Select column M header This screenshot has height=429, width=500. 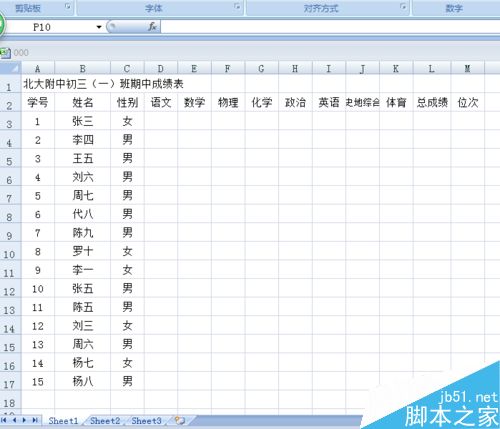(467, 69)
